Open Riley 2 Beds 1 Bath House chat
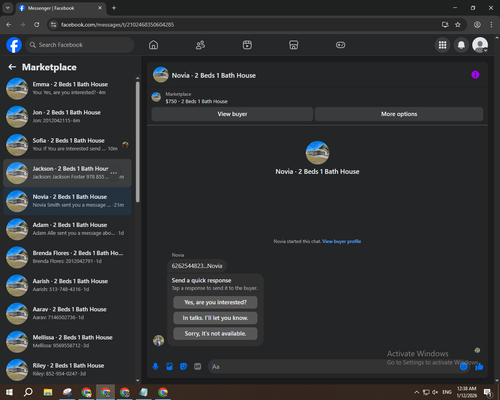 pos(68,370)
